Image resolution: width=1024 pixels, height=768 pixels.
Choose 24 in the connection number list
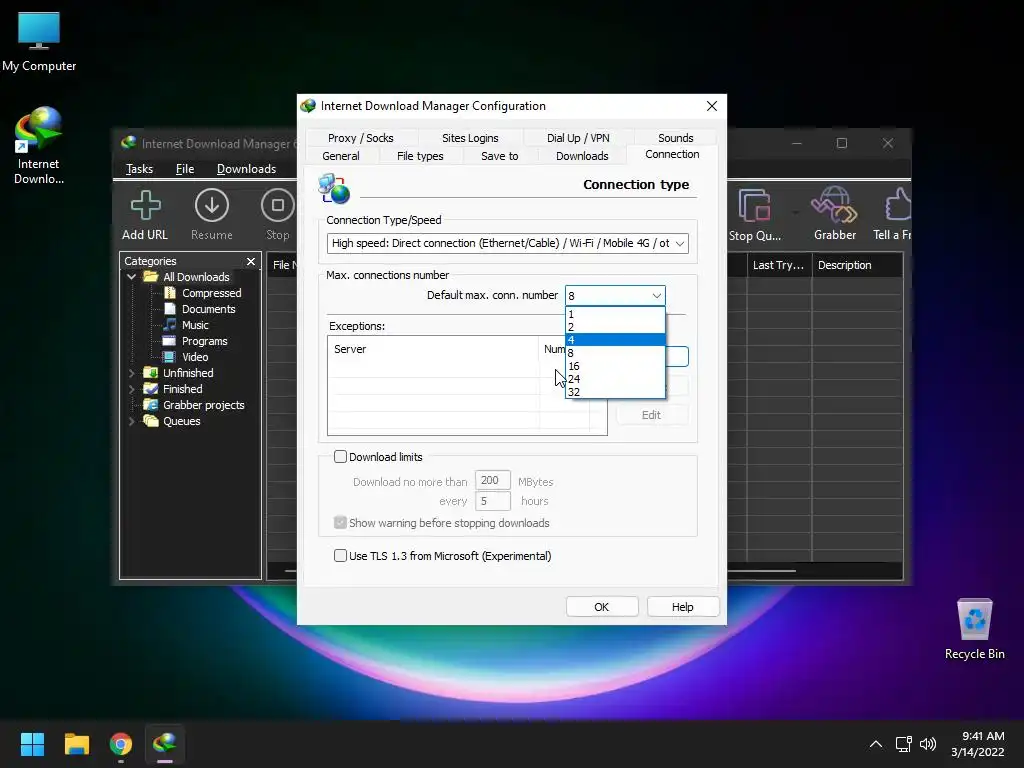coord(615,379)
